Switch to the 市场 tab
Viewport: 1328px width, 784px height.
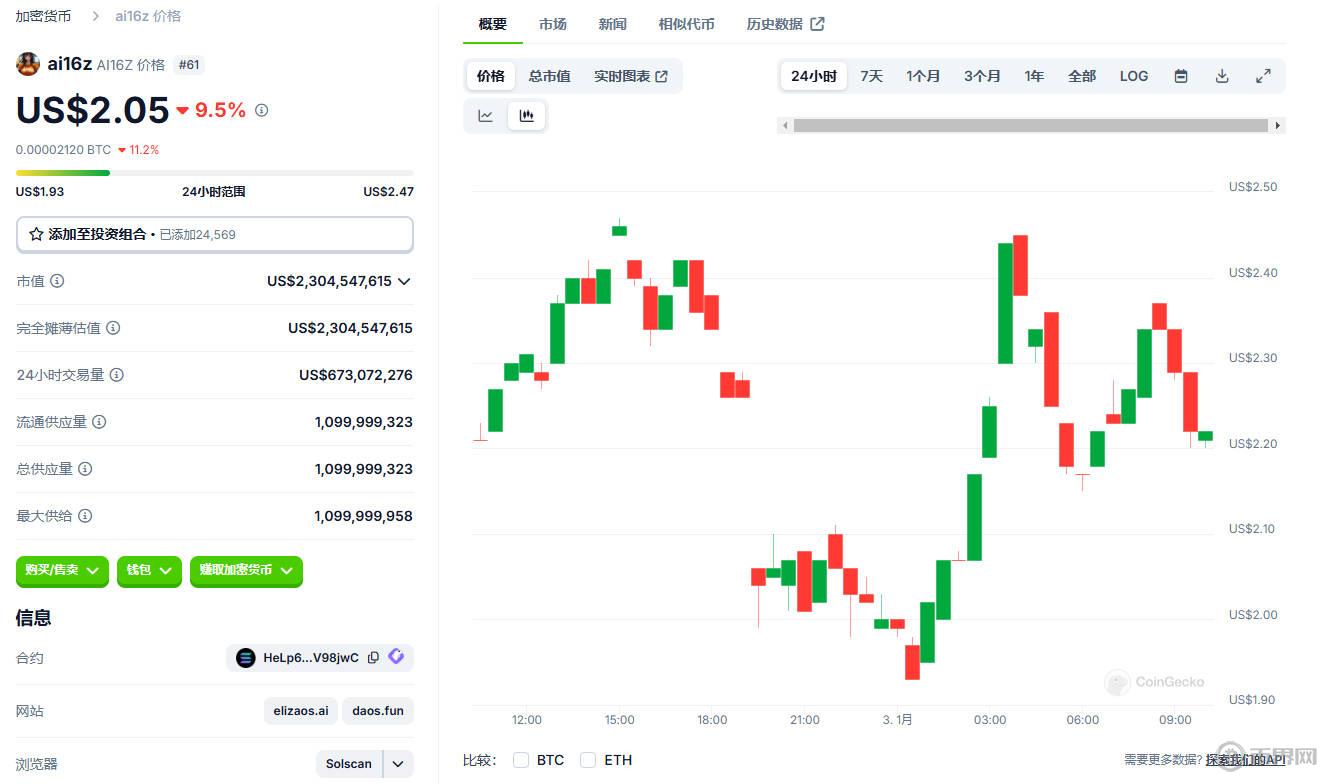[x=552, y=24]
